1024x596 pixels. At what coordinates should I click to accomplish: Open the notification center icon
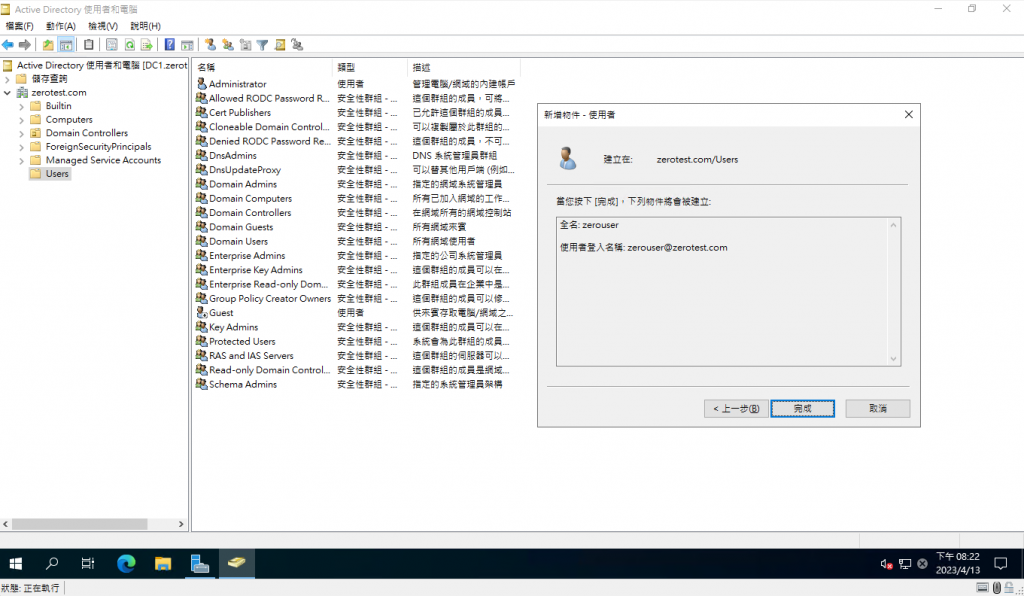click(1000, 563)
